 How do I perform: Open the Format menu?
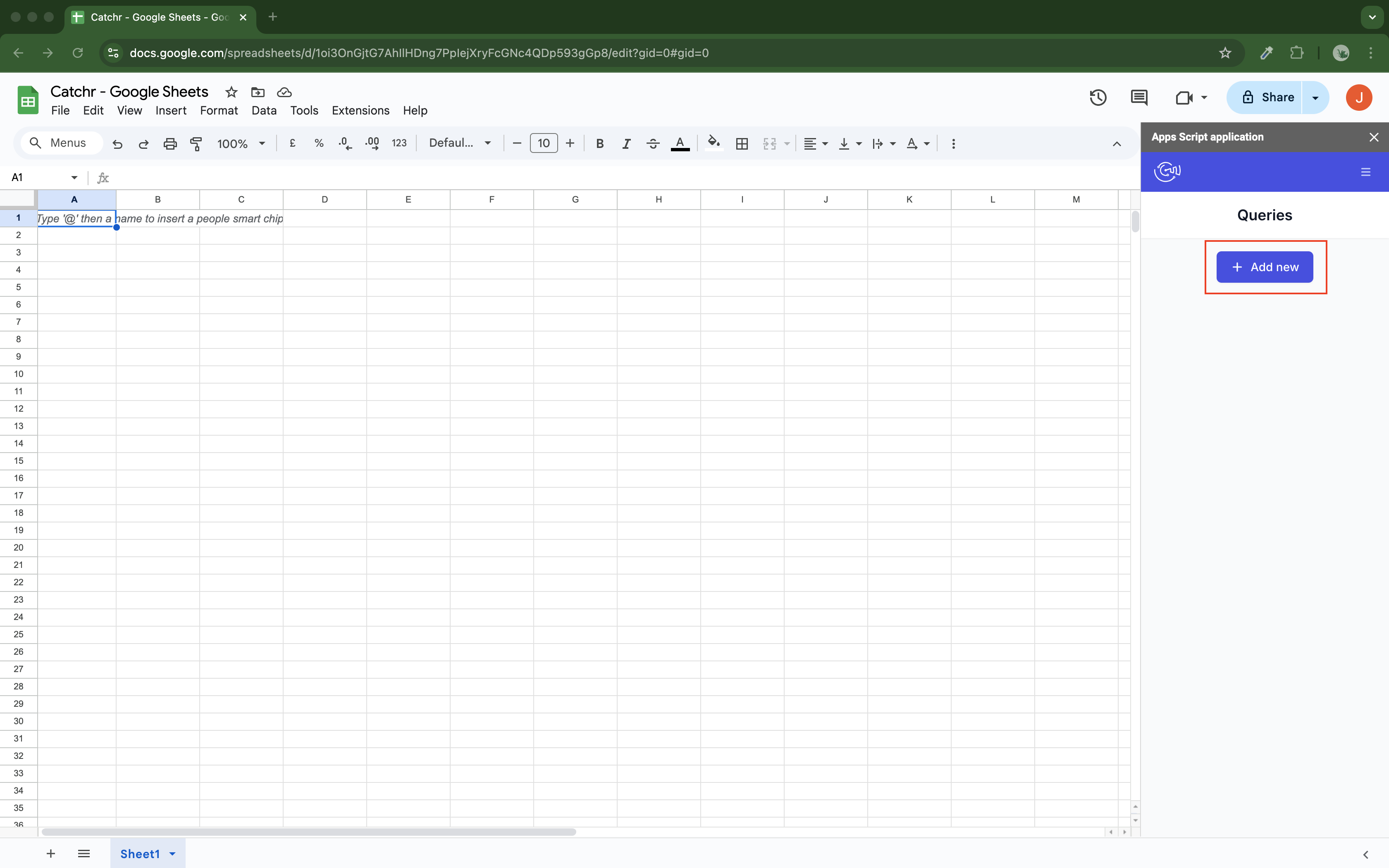(x=219, y=110)
